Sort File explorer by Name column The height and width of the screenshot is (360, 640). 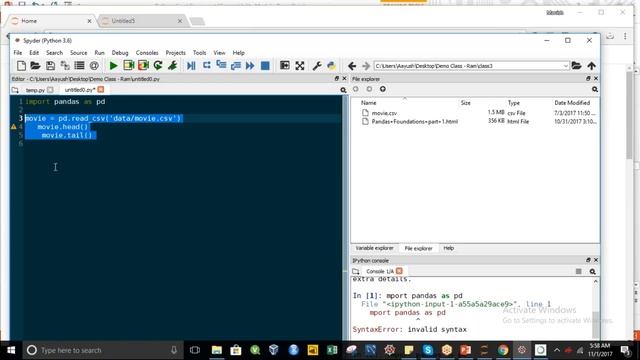(369, 103)
